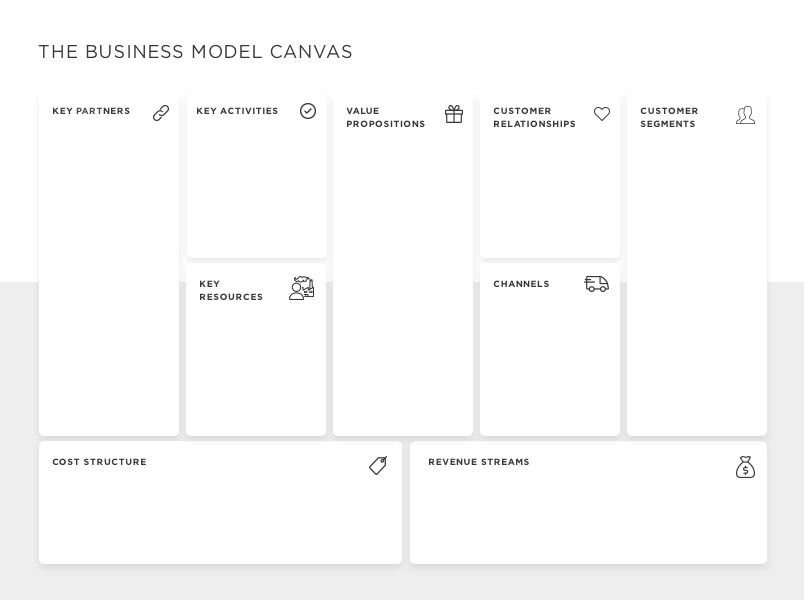
Task: Select the Customer Relationships heading
Action: (534, 117)
